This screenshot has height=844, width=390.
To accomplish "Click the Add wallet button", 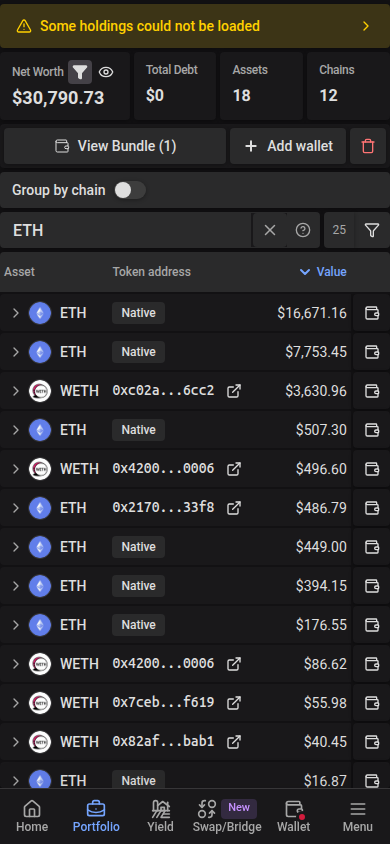I will tap(288, 146).
